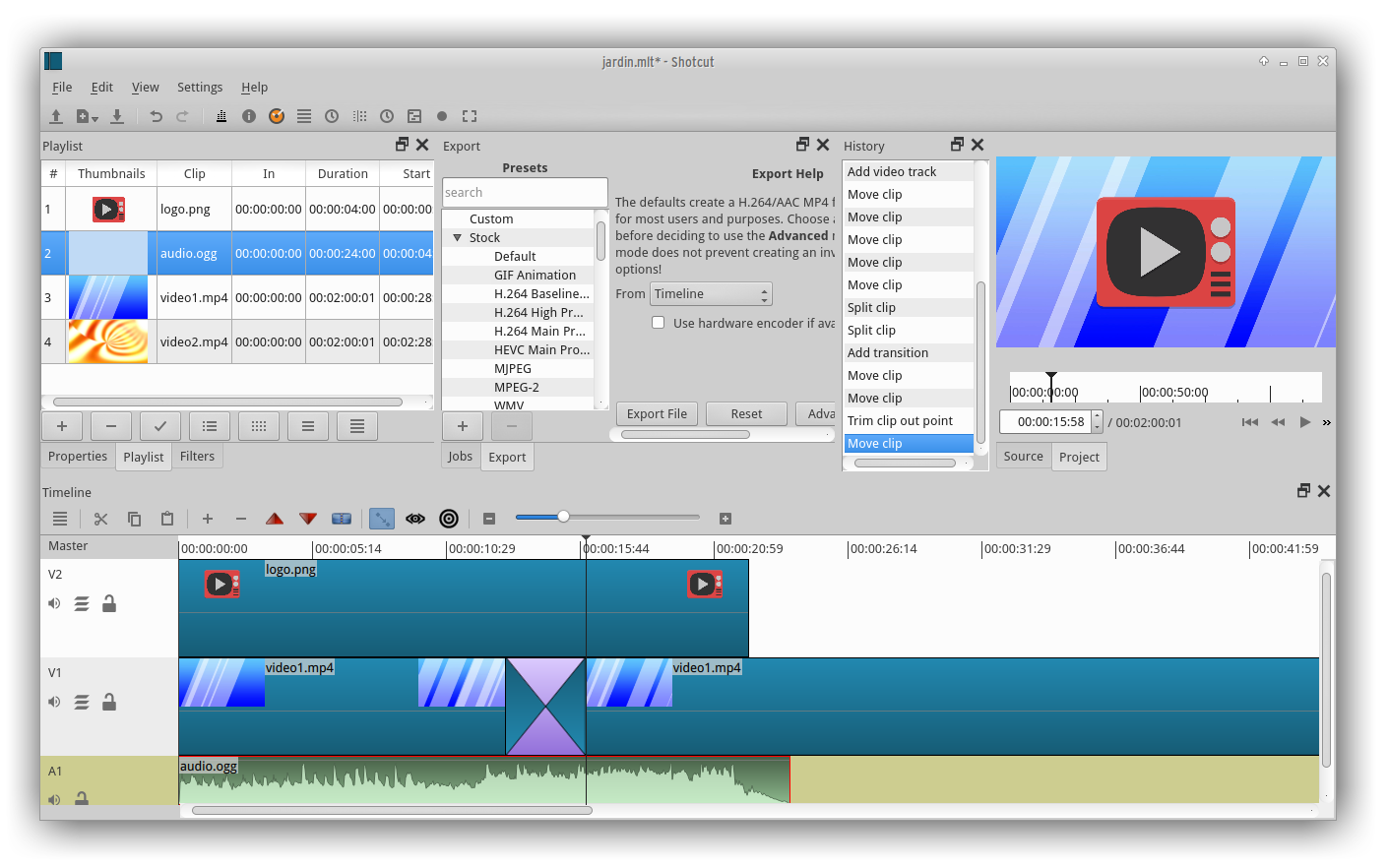The height and width of the screenshot is (868, 1388).
Task: Toggle timeline snapping button
Action: (x=381, y=519)
